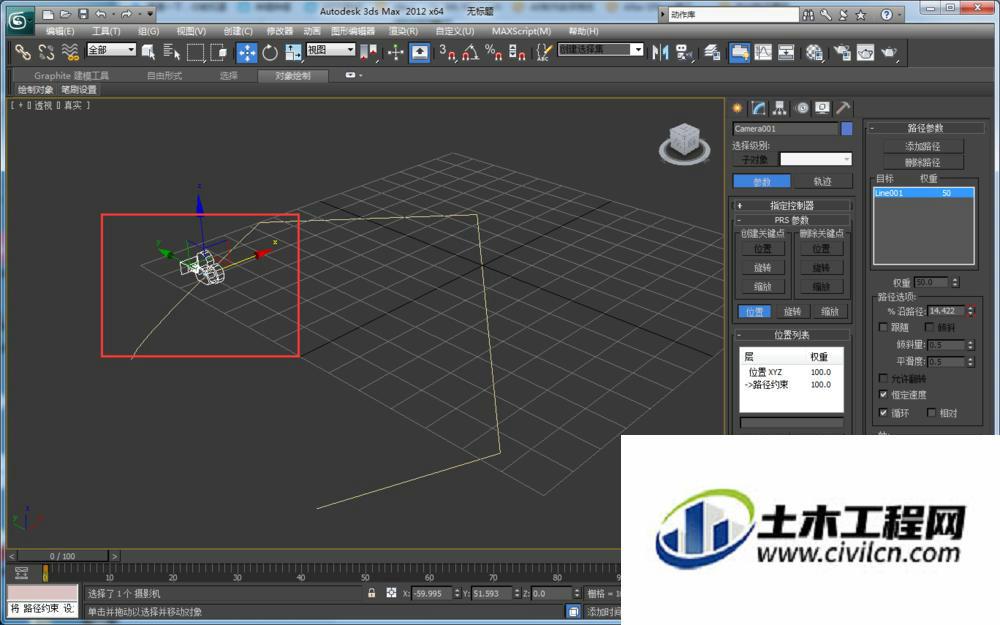Open the Select by Name list icon
This screenshot has height=625, width=1000.
click(172, 52)
